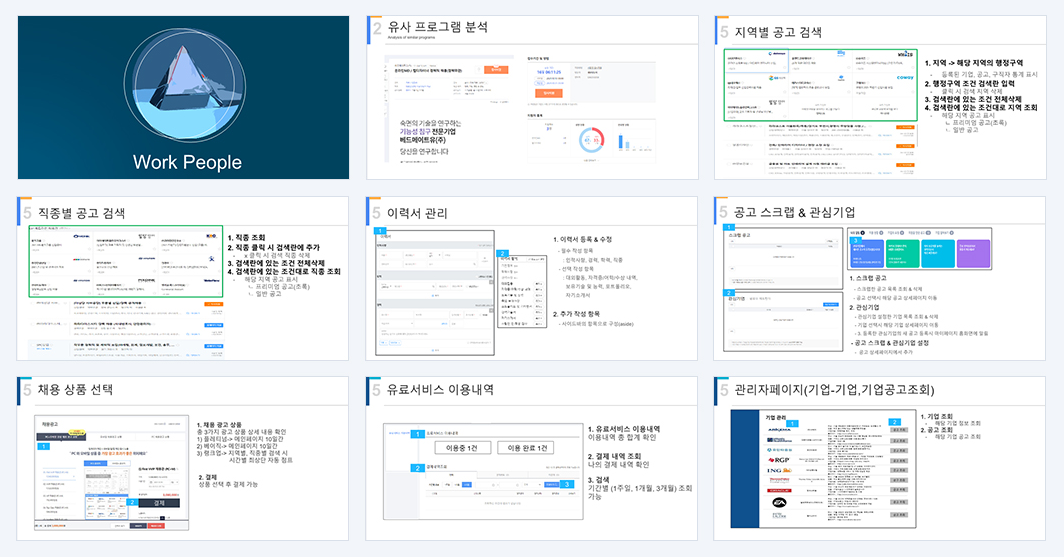Click the red donut chart in 유사 프로그램 분석

click(x=591, y=140)
